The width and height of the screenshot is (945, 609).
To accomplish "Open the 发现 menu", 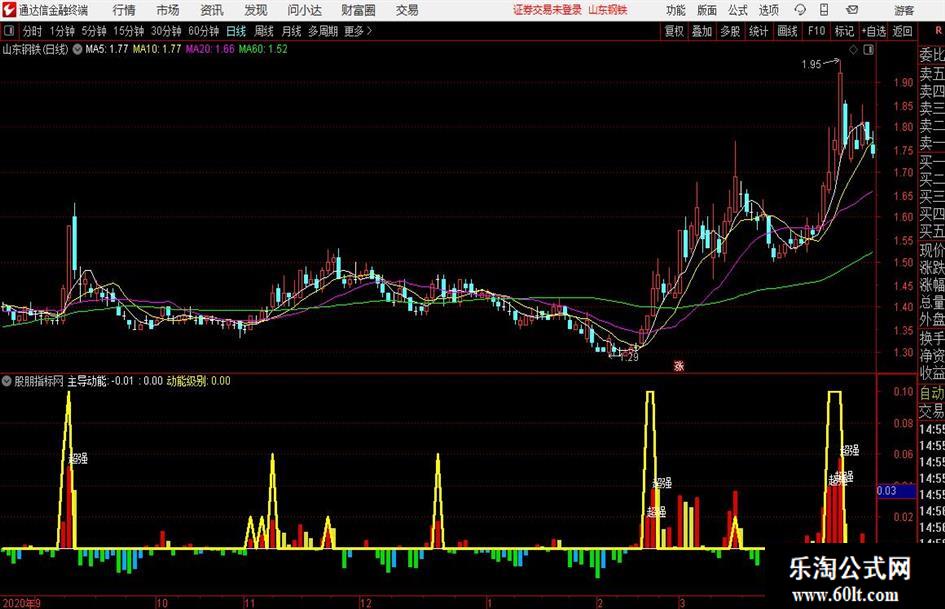I will click(256, 10).
